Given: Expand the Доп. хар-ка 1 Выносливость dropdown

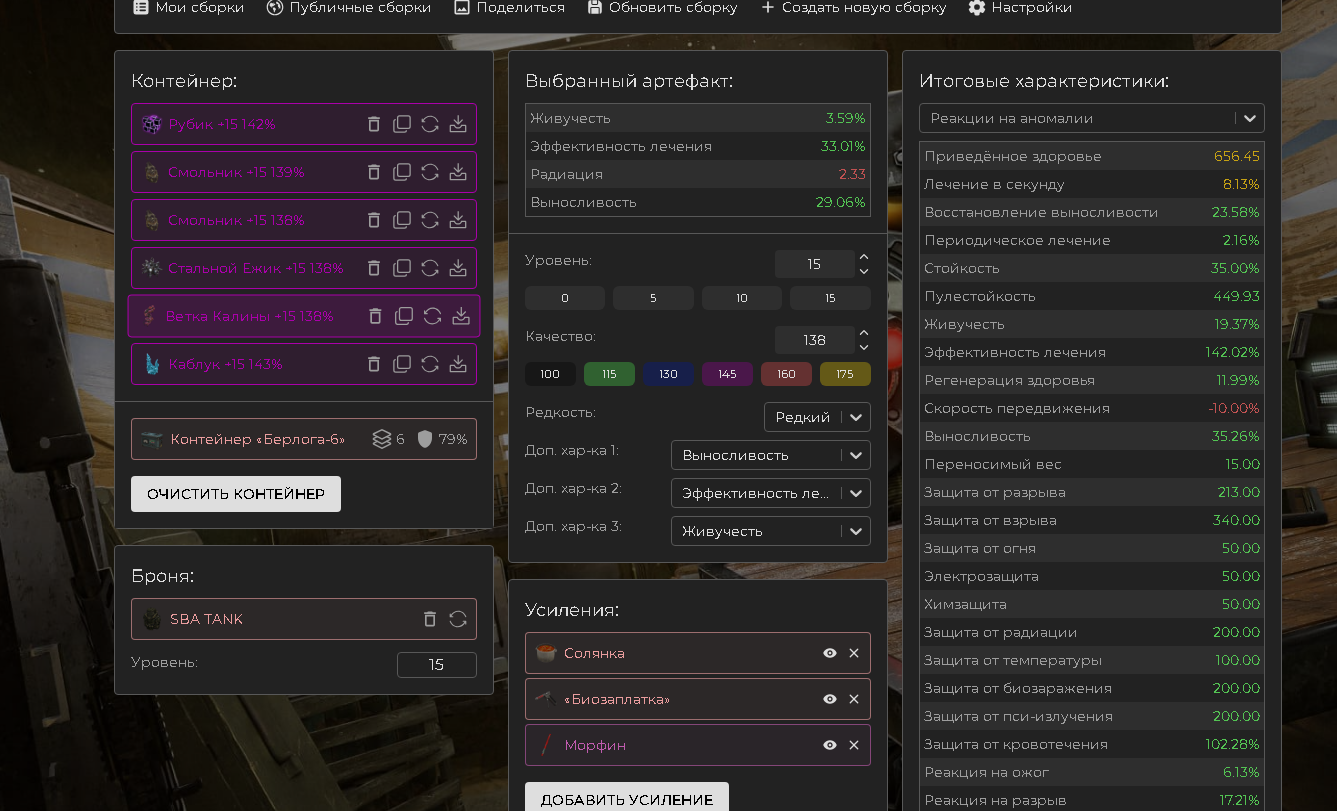Looking at the screenshot, I should pos(770,455).
